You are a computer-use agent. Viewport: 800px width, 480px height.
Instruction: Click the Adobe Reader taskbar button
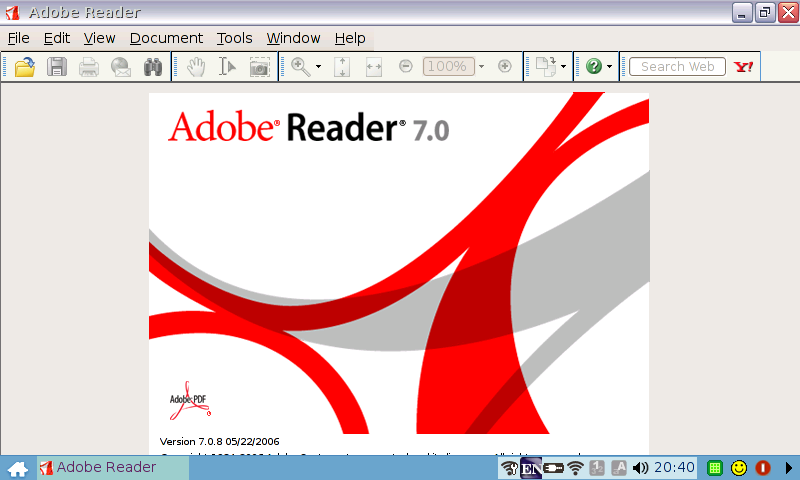click(x=113, y=467)
